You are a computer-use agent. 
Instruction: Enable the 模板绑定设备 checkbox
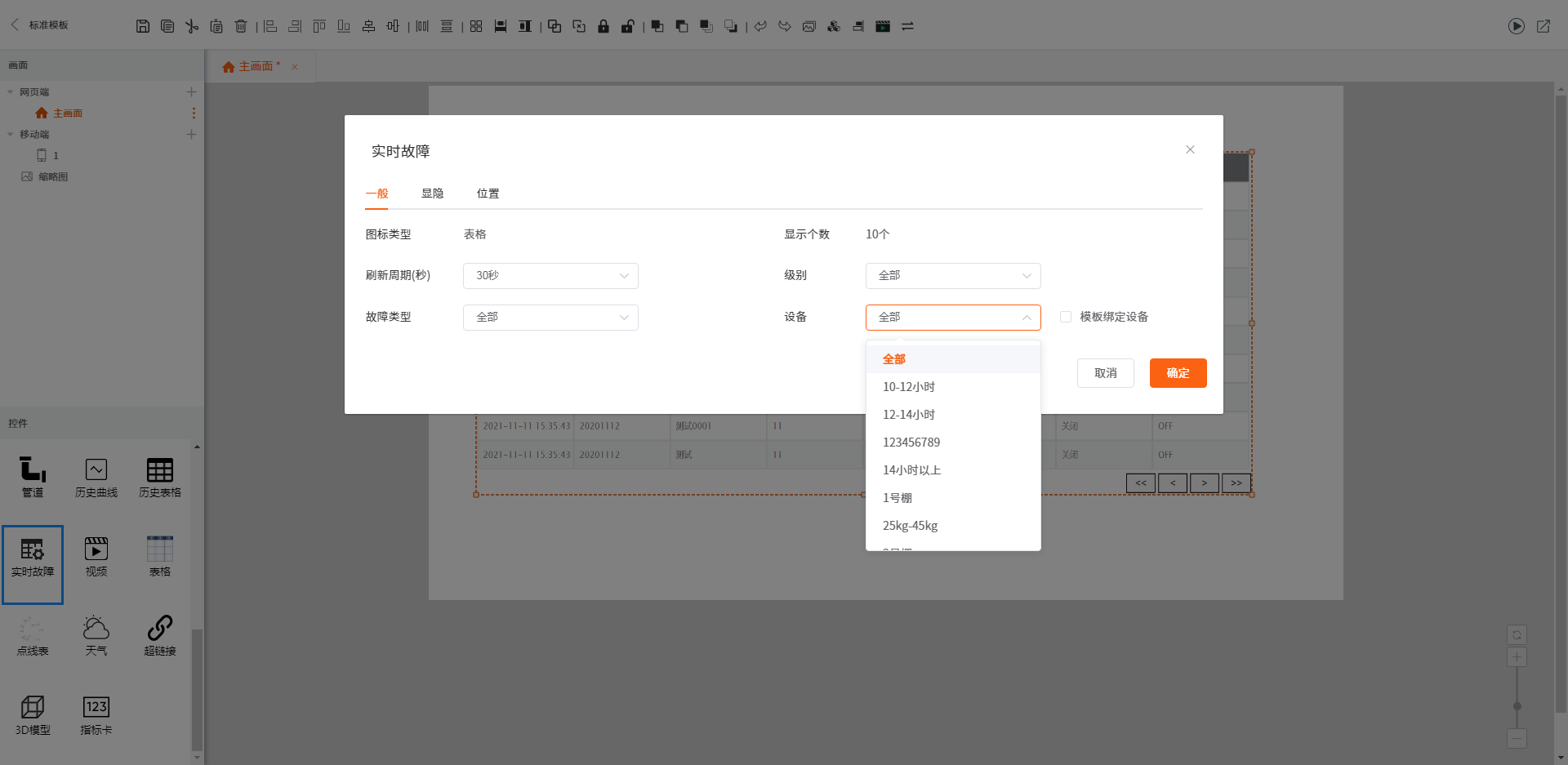pyautogui.click(x=1066, y=317)
